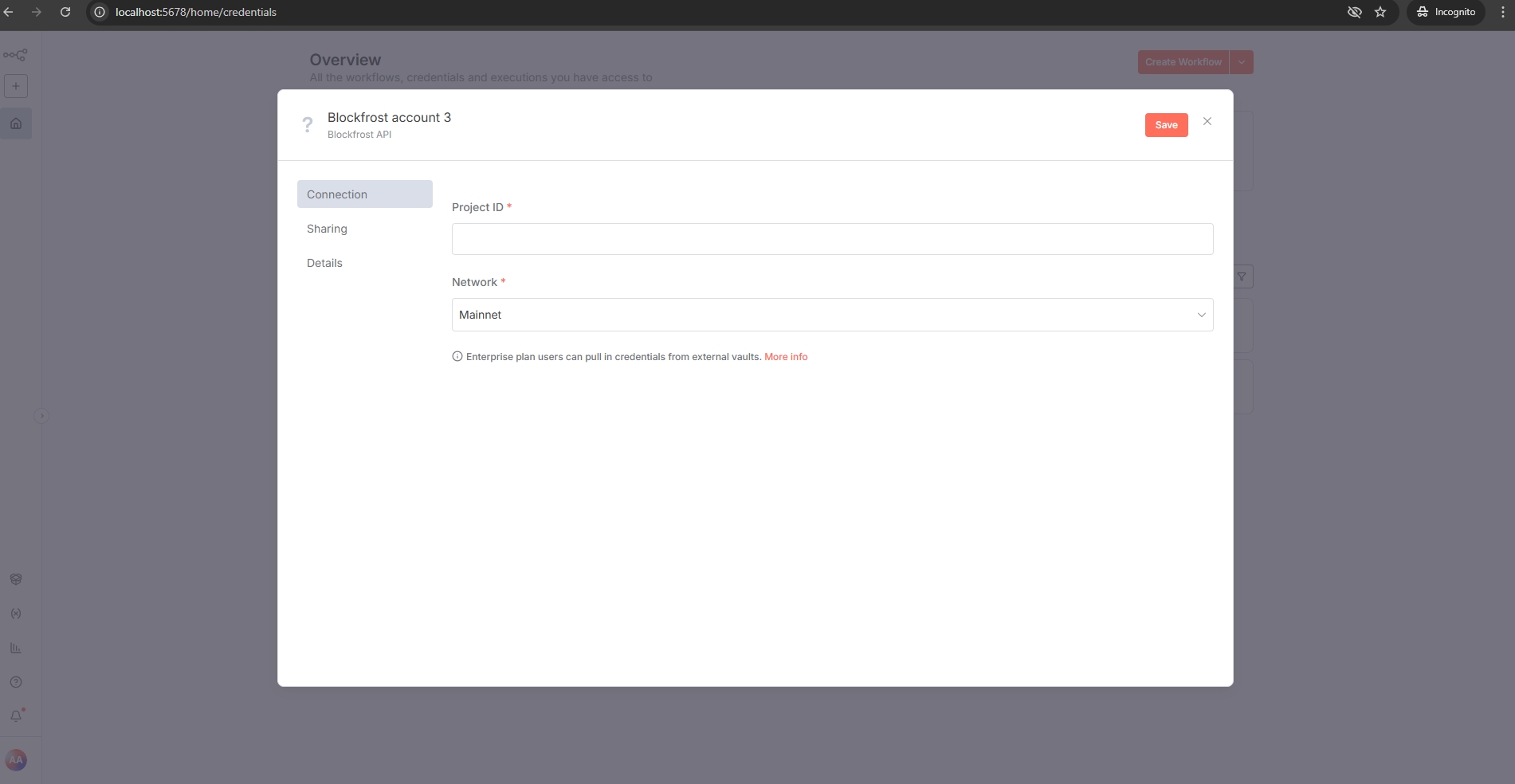Open the browser three-dot menu

click(1503, 12)
